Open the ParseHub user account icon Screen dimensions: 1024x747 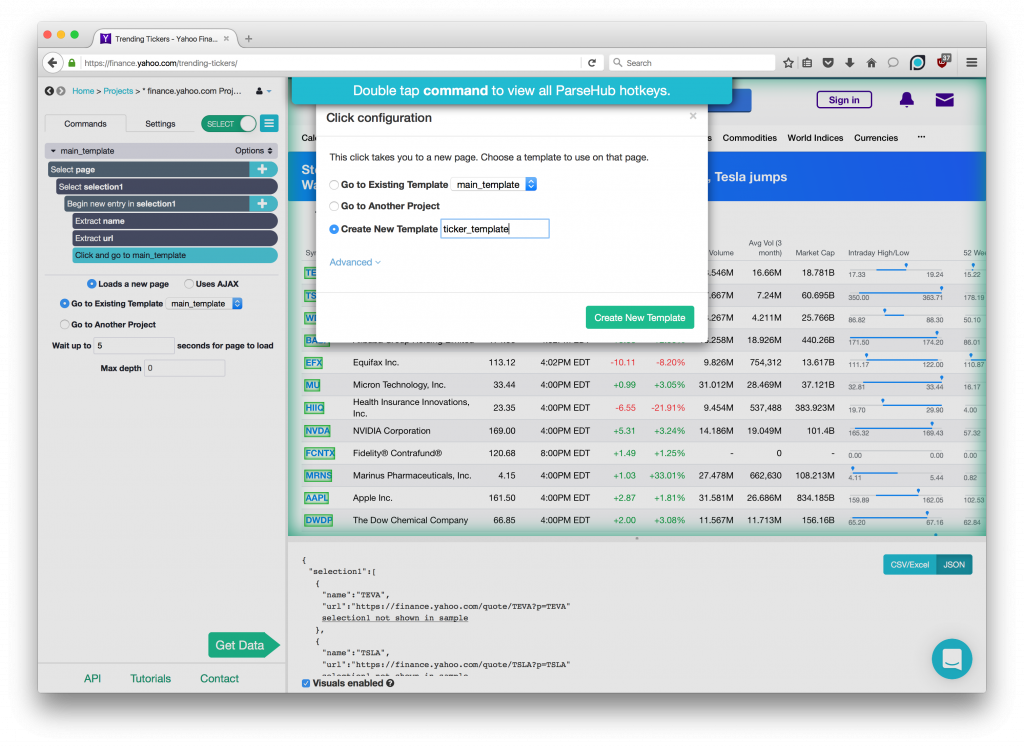pos(263,91)
